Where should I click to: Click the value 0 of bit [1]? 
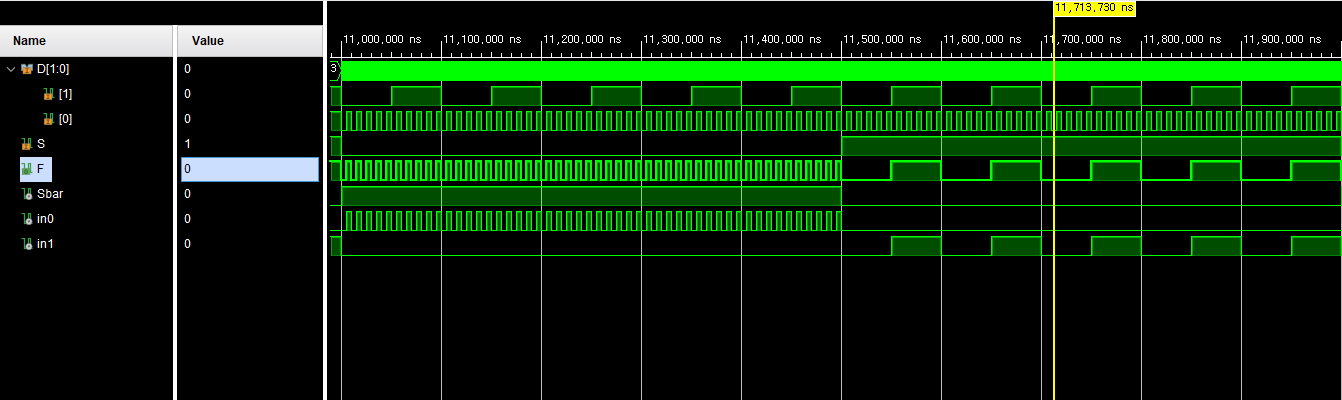pyautogui.click(x=187, y=94)
